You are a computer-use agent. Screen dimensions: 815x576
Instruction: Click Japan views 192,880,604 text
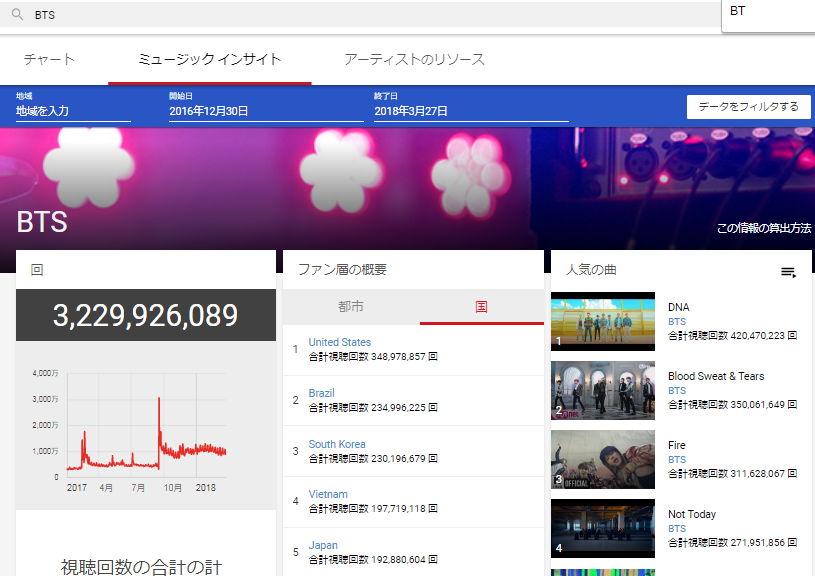click(373, 559)
